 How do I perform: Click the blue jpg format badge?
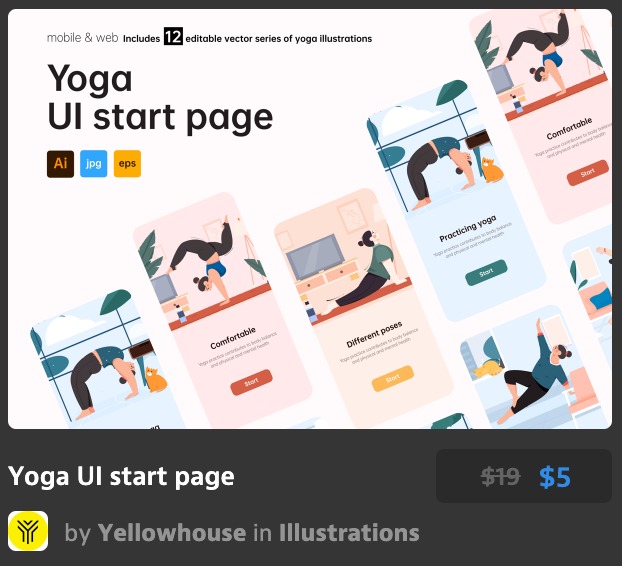coord(94,163)
